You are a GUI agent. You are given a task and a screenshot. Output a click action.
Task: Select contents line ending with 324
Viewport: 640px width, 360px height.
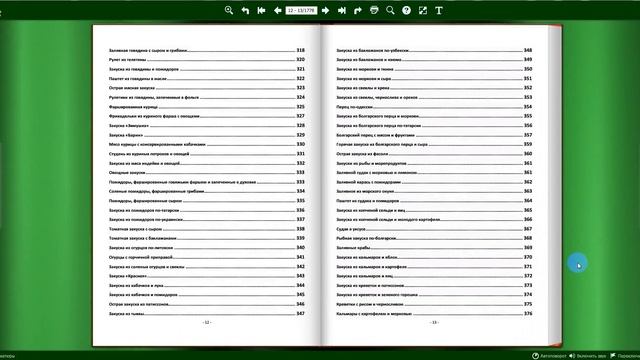click(207, 97)
